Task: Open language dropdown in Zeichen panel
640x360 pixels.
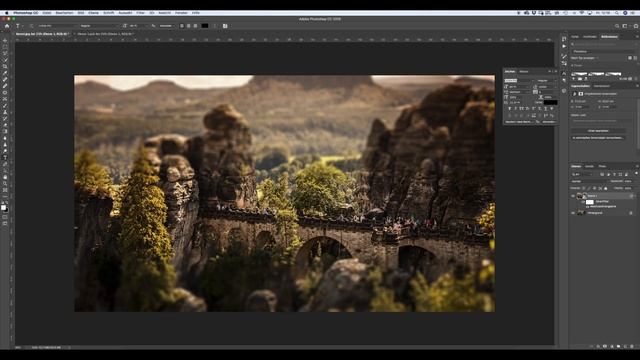Action: click(520, 122)
